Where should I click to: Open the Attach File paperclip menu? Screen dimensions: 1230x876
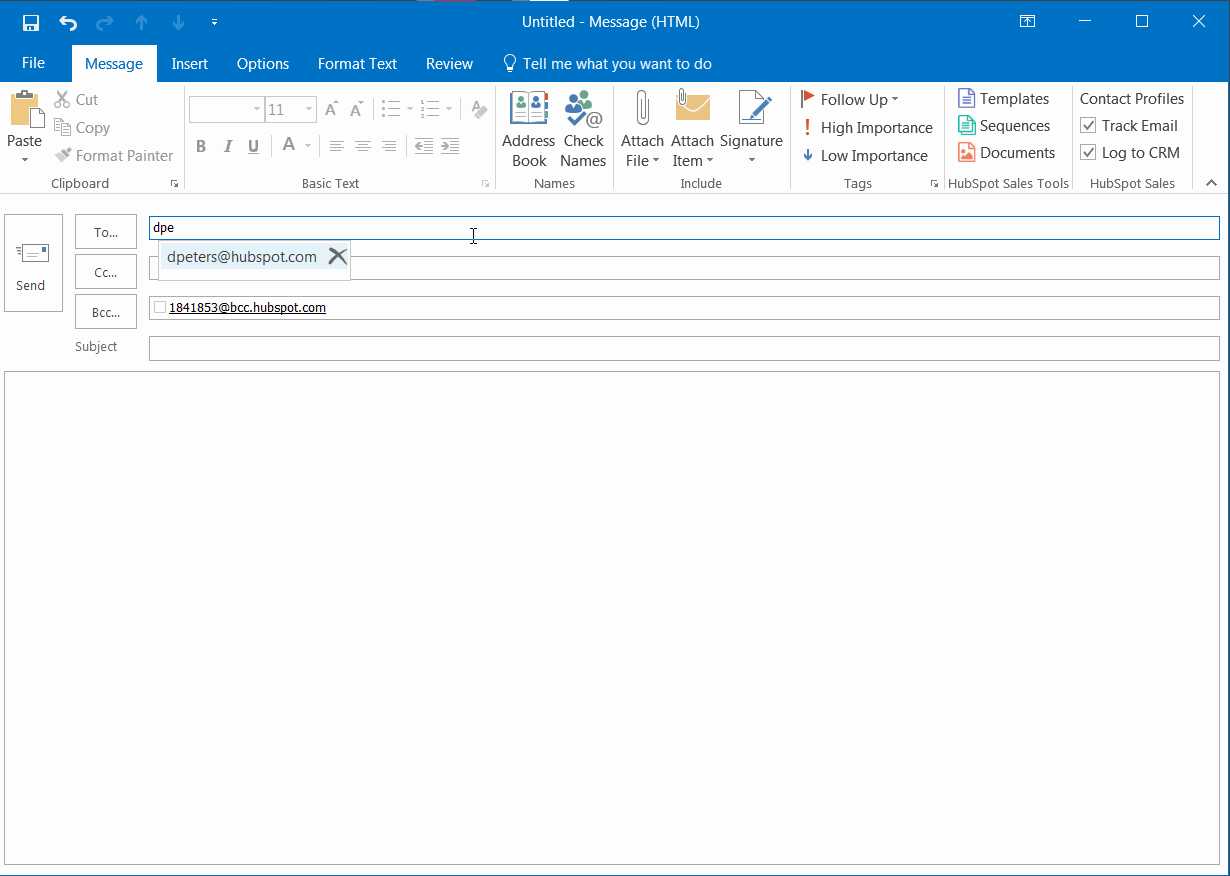(642, 129)
